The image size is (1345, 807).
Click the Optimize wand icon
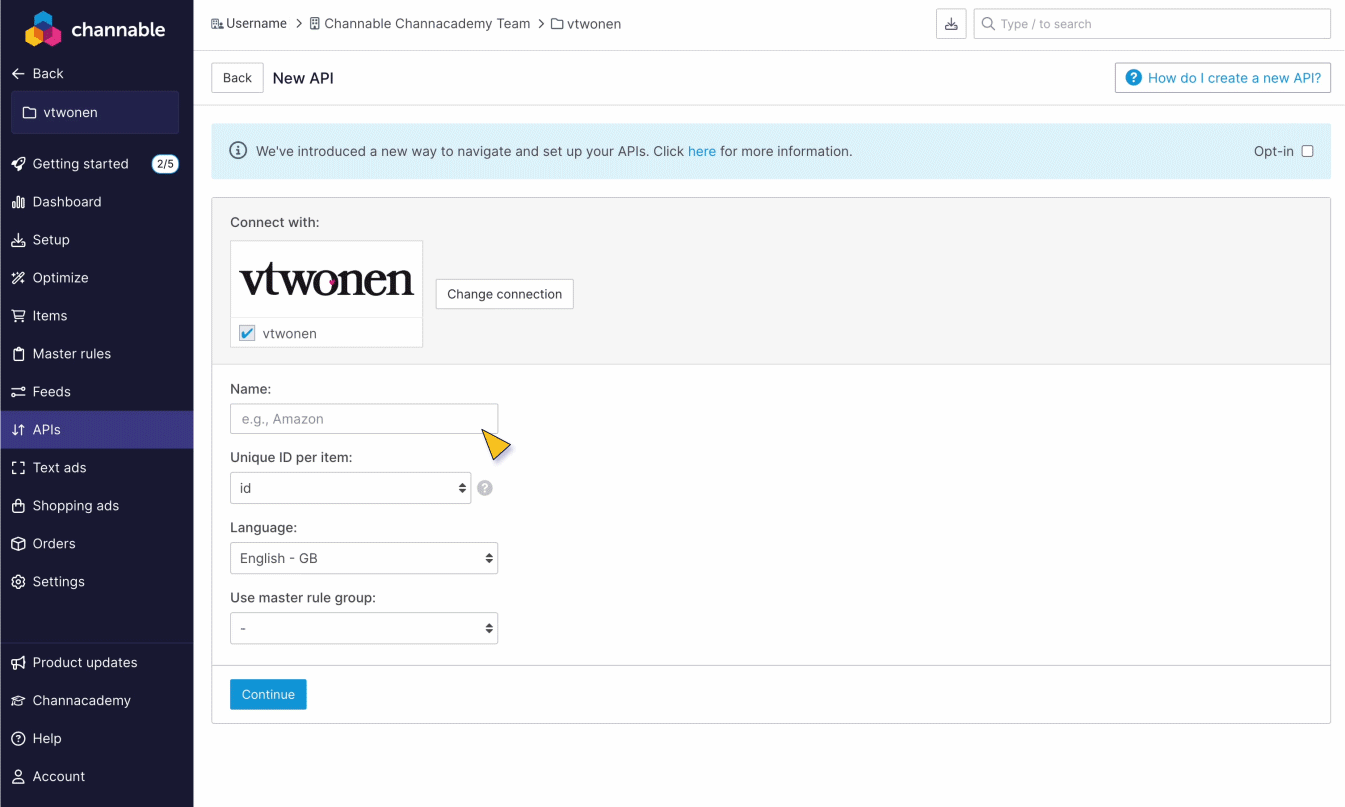[18, 278]
